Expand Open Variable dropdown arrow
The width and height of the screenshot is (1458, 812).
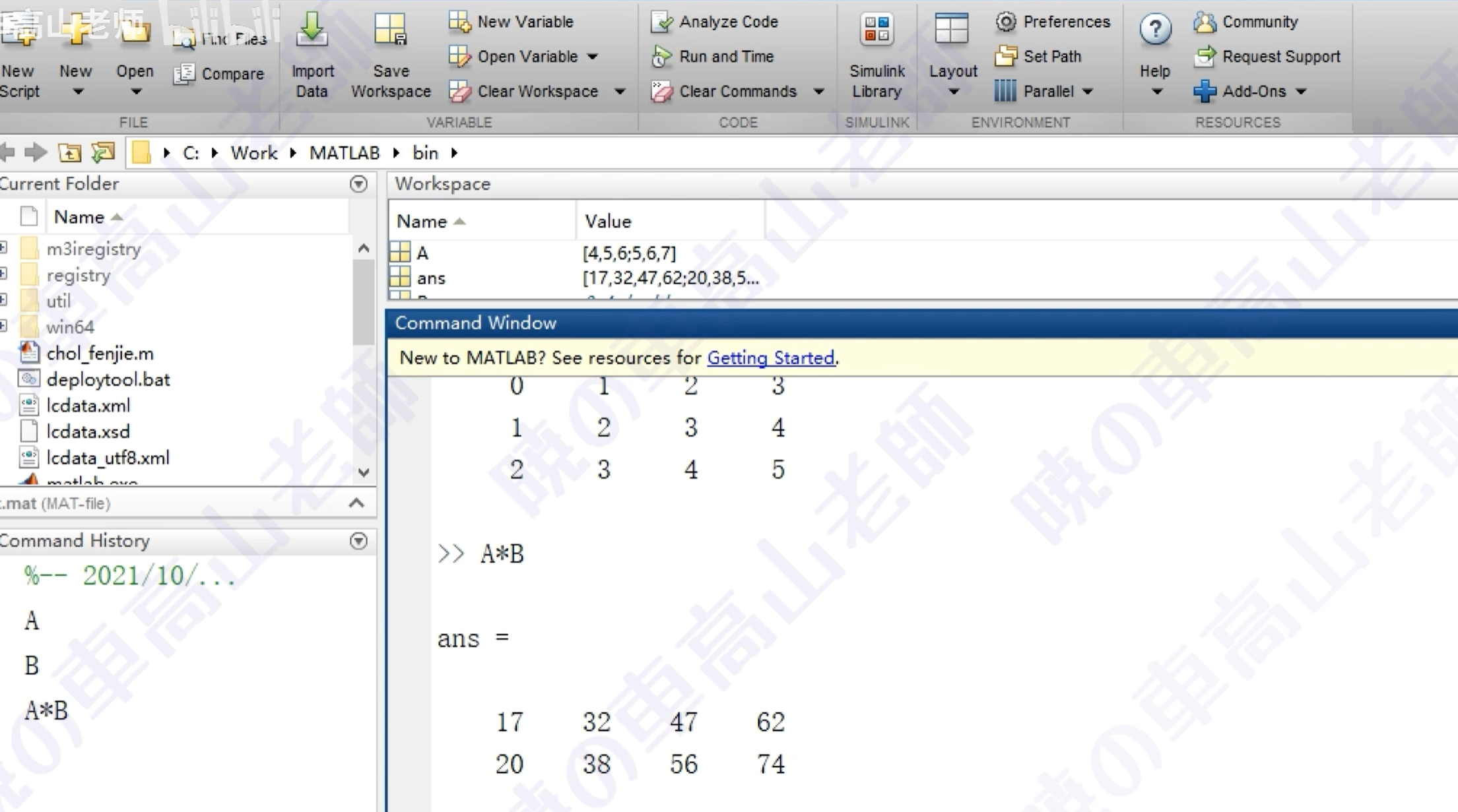[593, 57]
